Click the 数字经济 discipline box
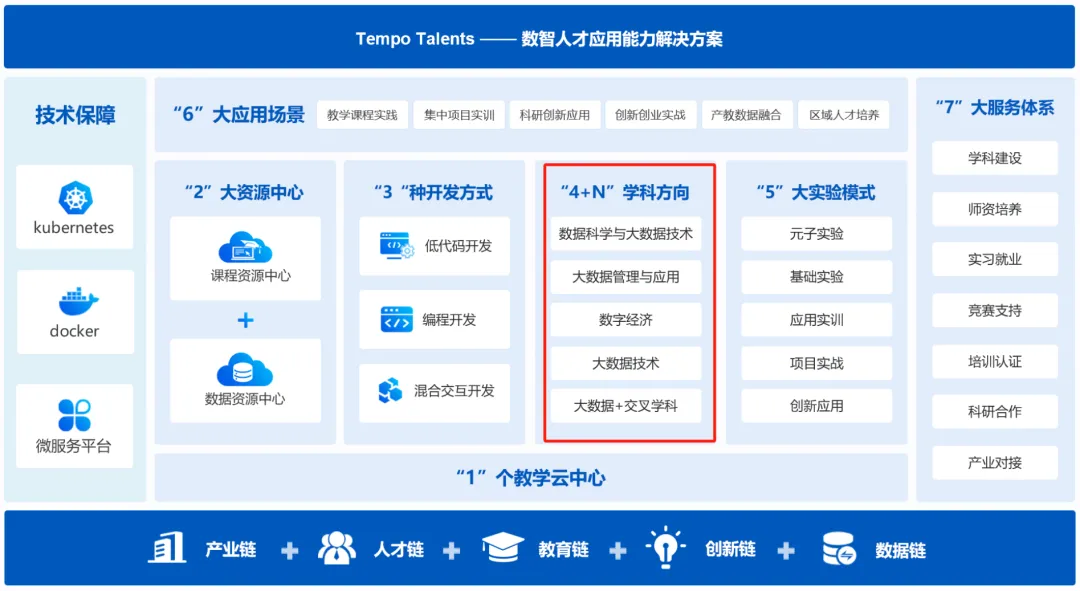 pyautogui.click(x=625, y=320)
